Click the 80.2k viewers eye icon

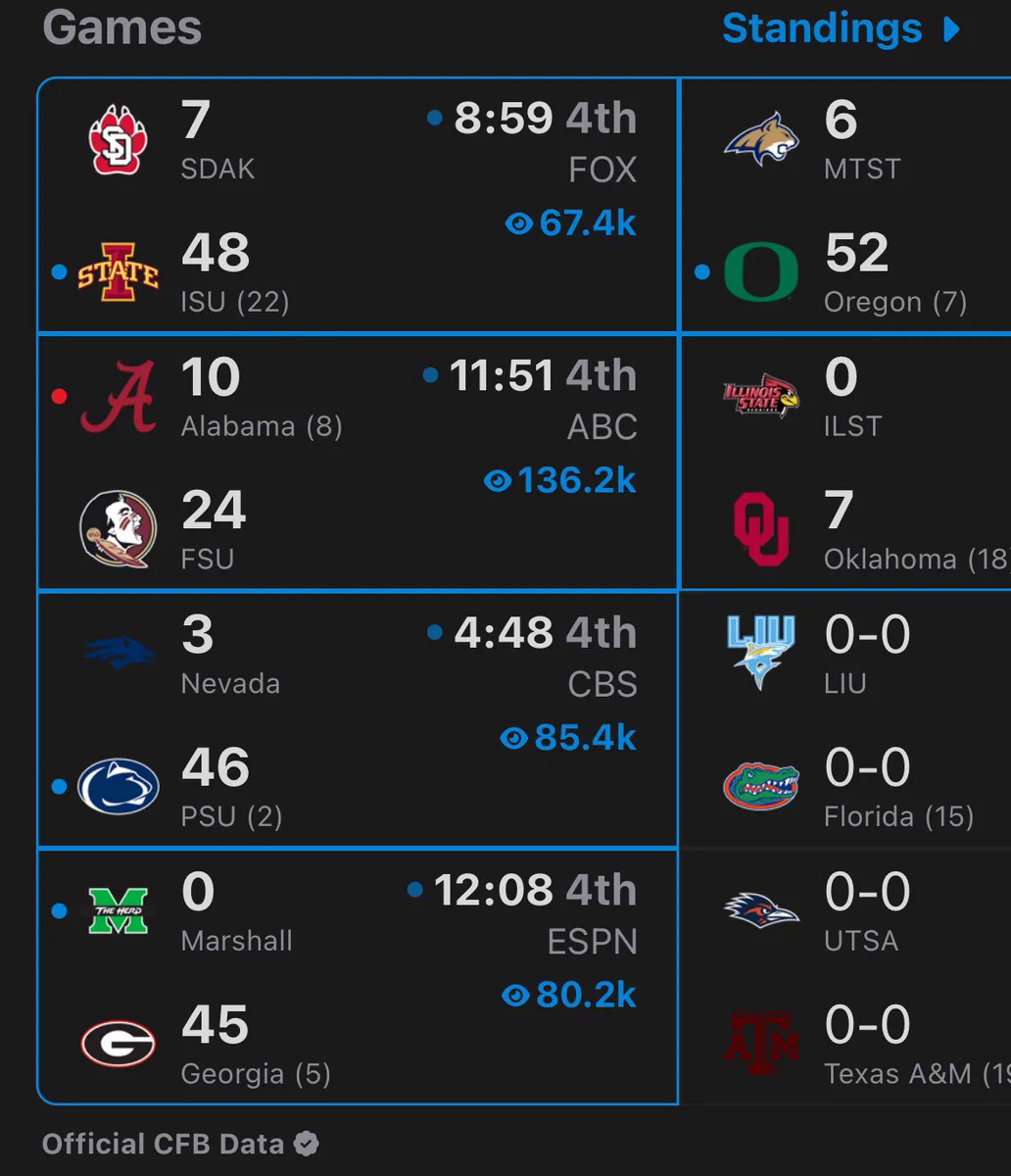[515, 996]
